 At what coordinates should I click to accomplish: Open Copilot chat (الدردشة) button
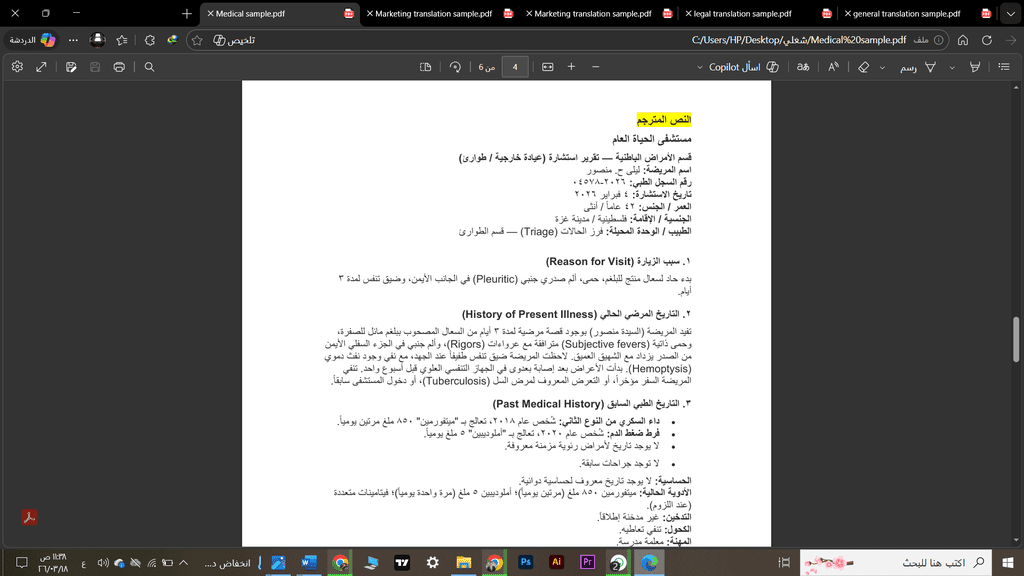pyautogui.click(x=32, y=40)
